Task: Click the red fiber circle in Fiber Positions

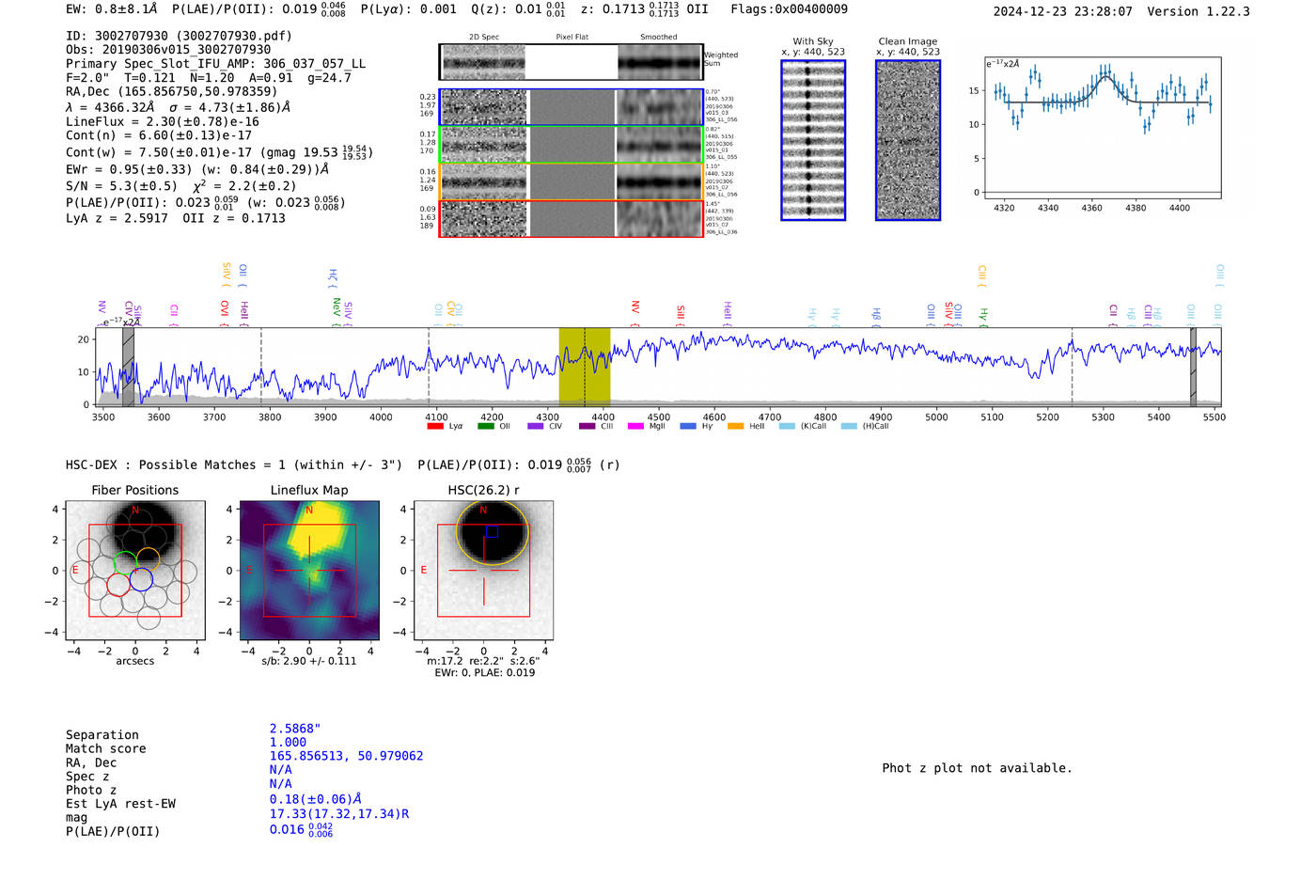Action: (x=118, y=585)
